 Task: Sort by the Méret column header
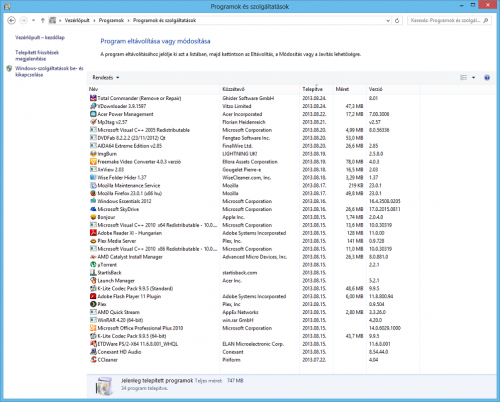pyautogui.click(x=350, y=89)
